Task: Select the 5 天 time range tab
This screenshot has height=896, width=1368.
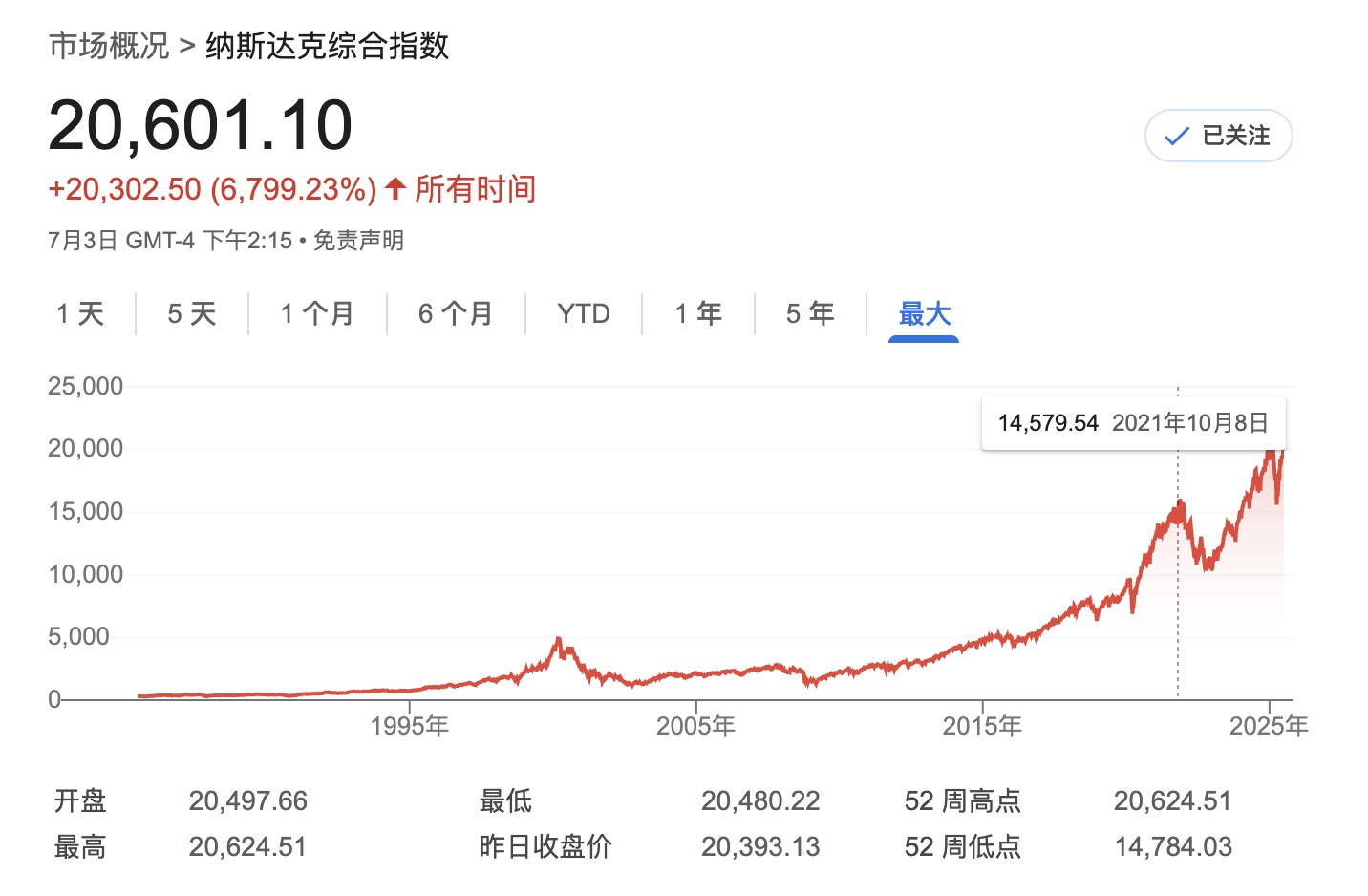Action: pyautogui.click(x=192, y=313)
